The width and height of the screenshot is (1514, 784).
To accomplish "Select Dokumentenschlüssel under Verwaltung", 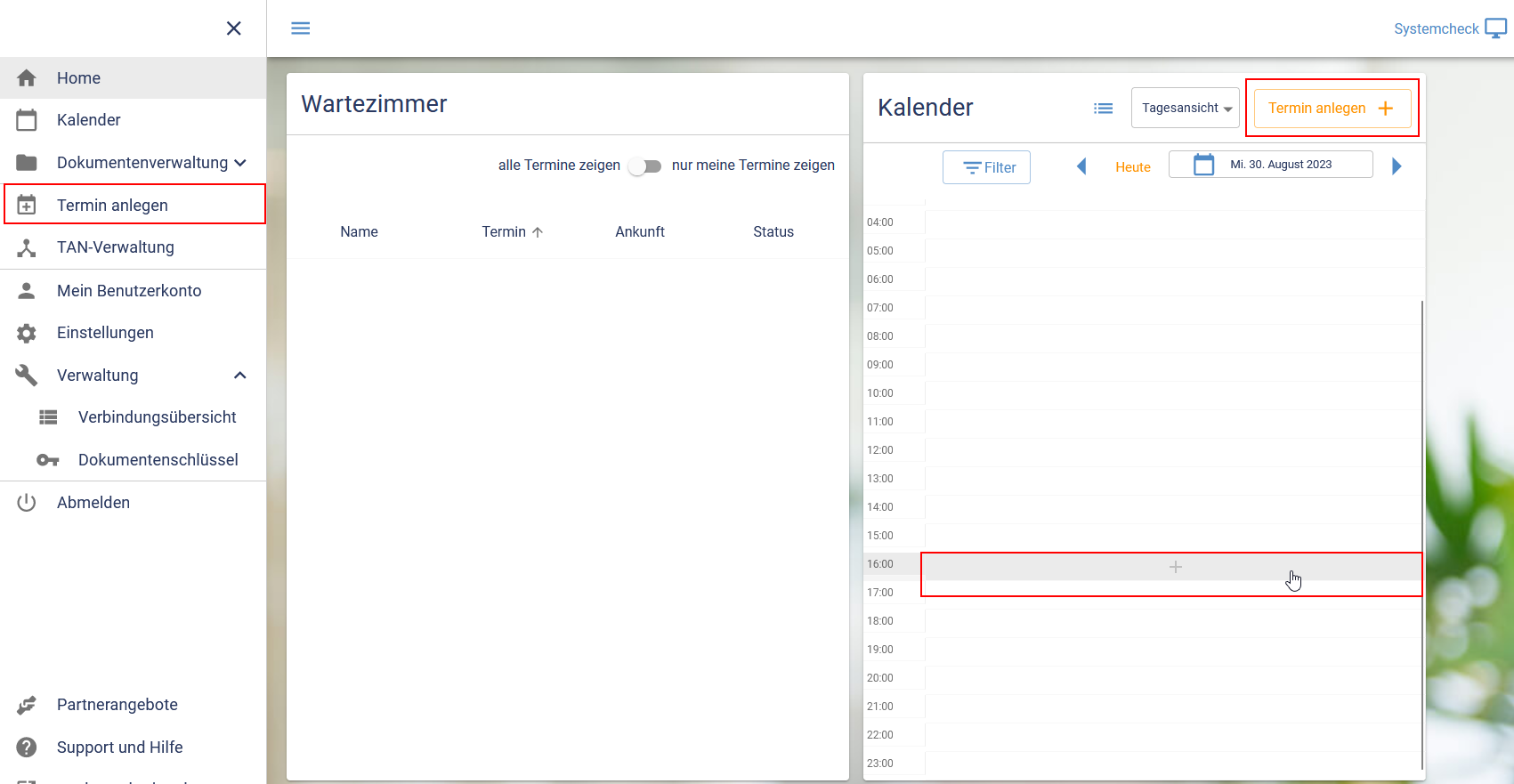I will tap(158, 460).
